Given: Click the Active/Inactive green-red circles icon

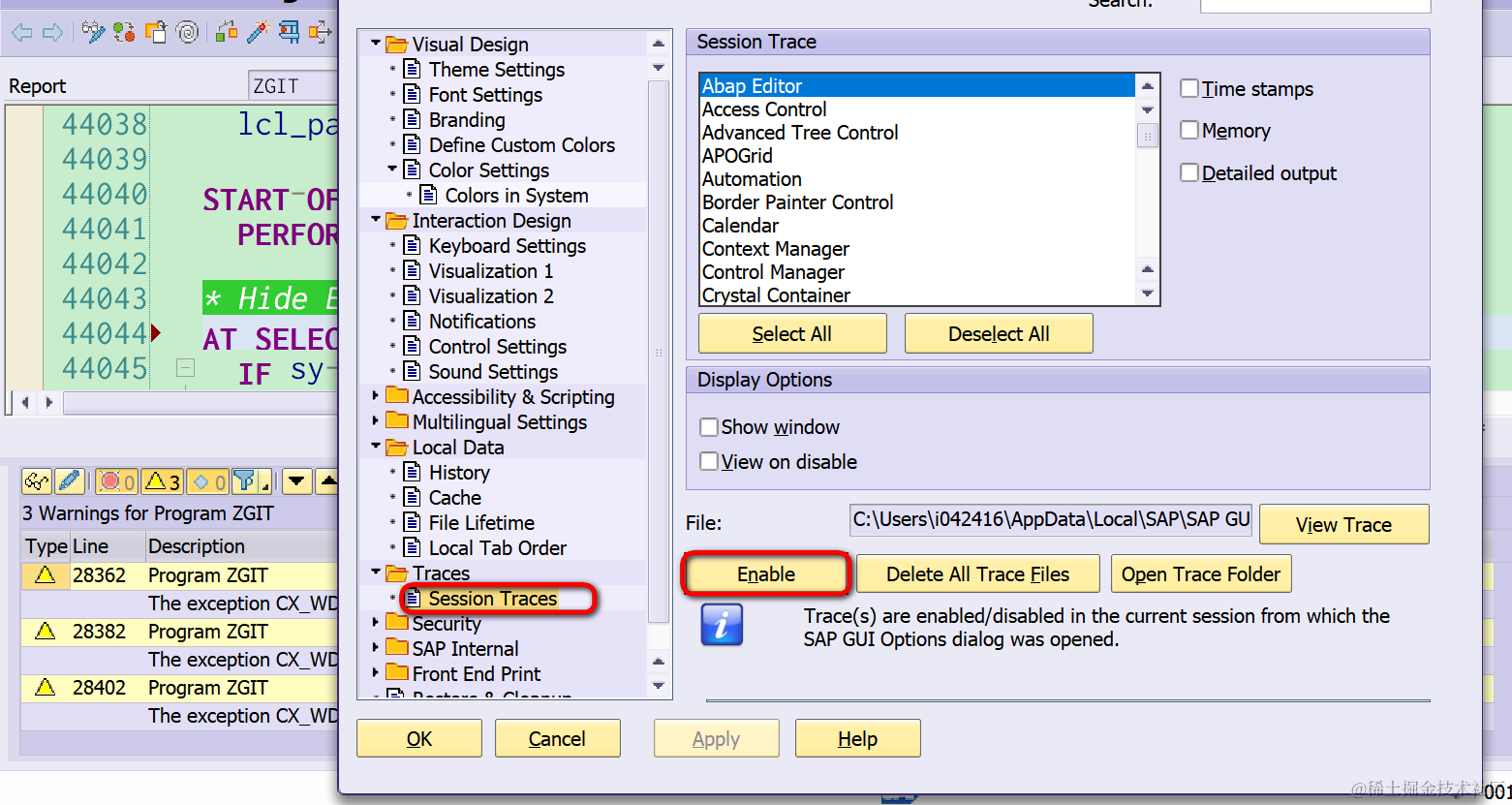Looking at the screenshot, I should 124,32.
